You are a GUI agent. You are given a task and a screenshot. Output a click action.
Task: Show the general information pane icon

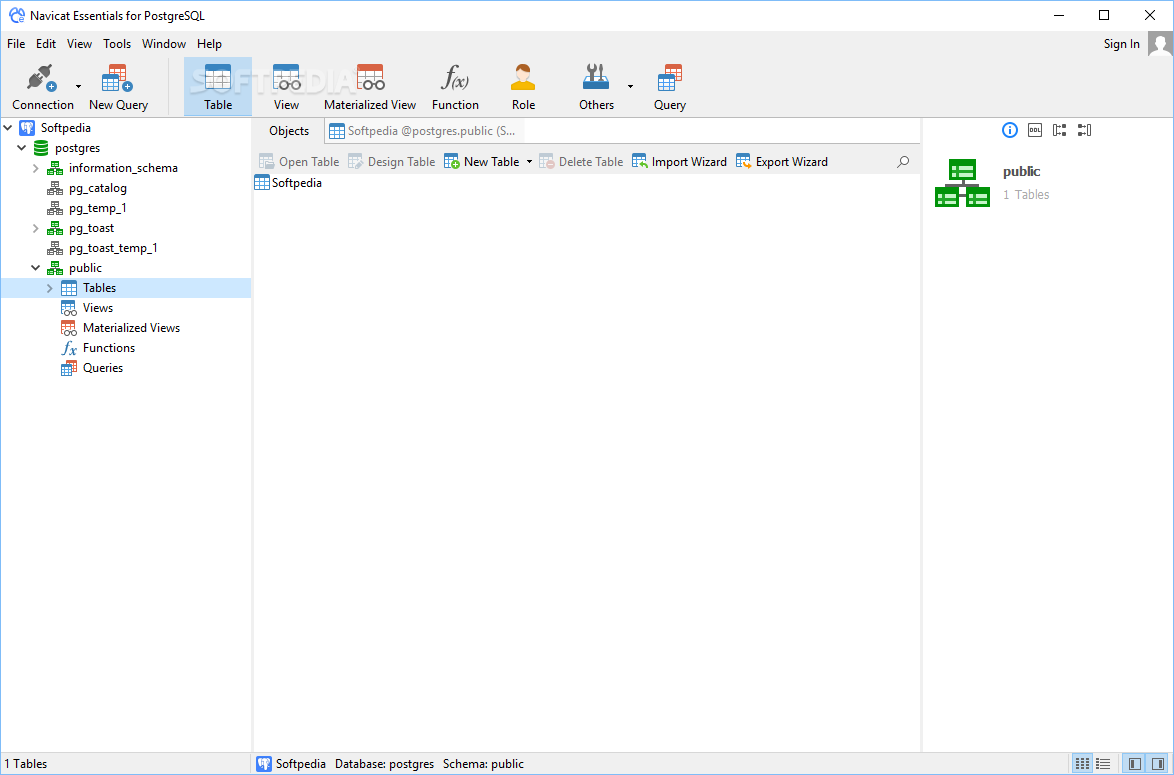tap(1010, 130)
